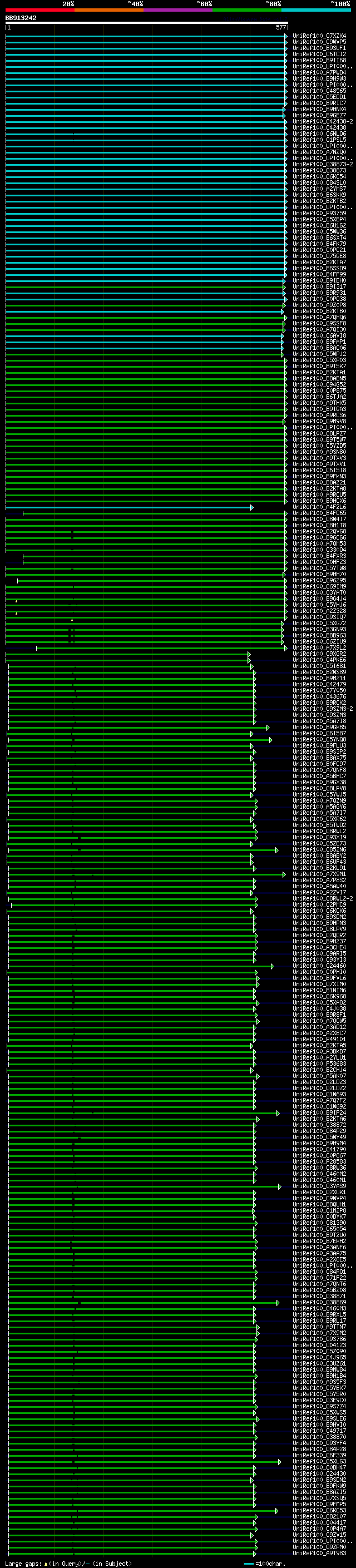Click the query name BB913242
Screen dimensions: 356x1568
21,18
